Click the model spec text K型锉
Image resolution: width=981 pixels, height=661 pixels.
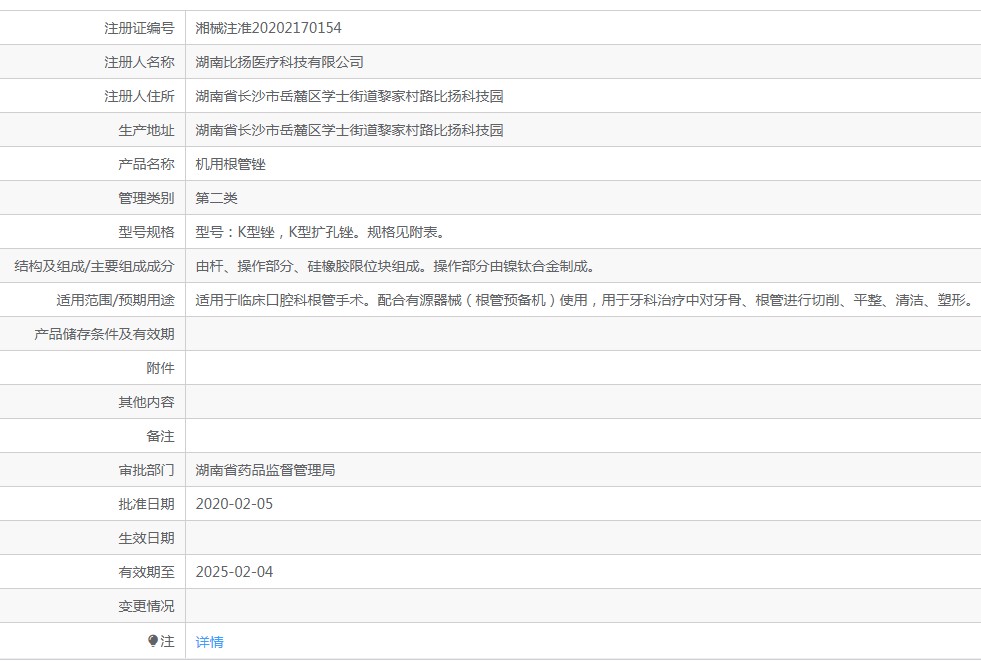[257, 232]
